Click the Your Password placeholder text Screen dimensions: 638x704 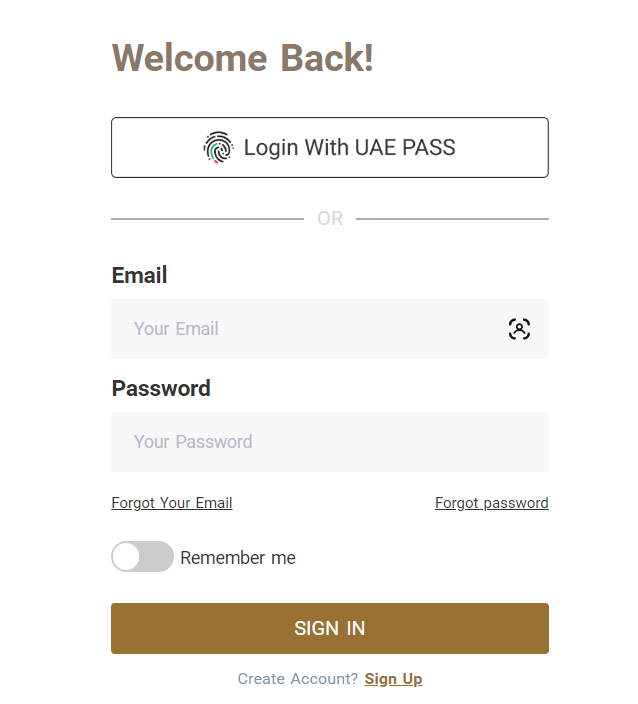coord(193,442)
